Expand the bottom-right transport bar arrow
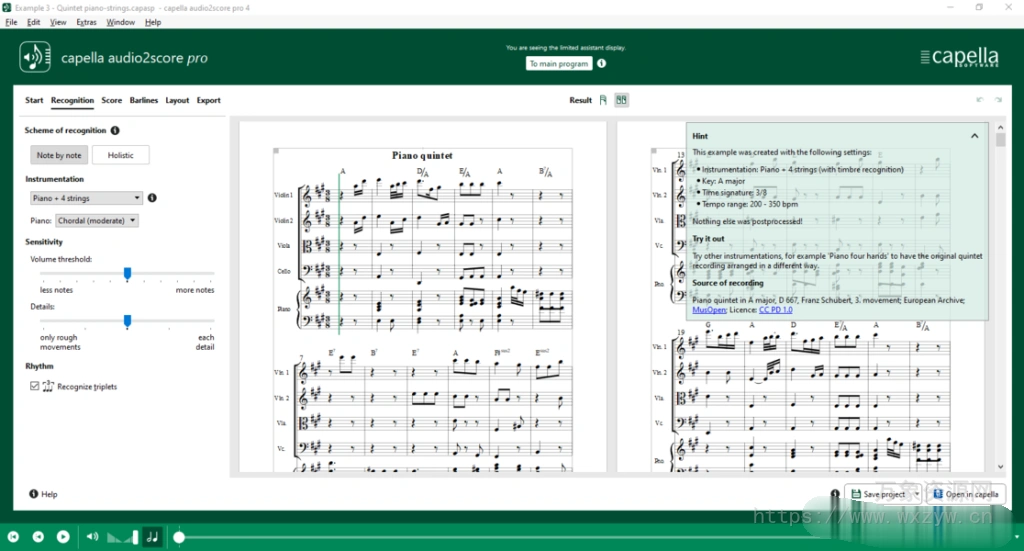 pos(1016,537)
